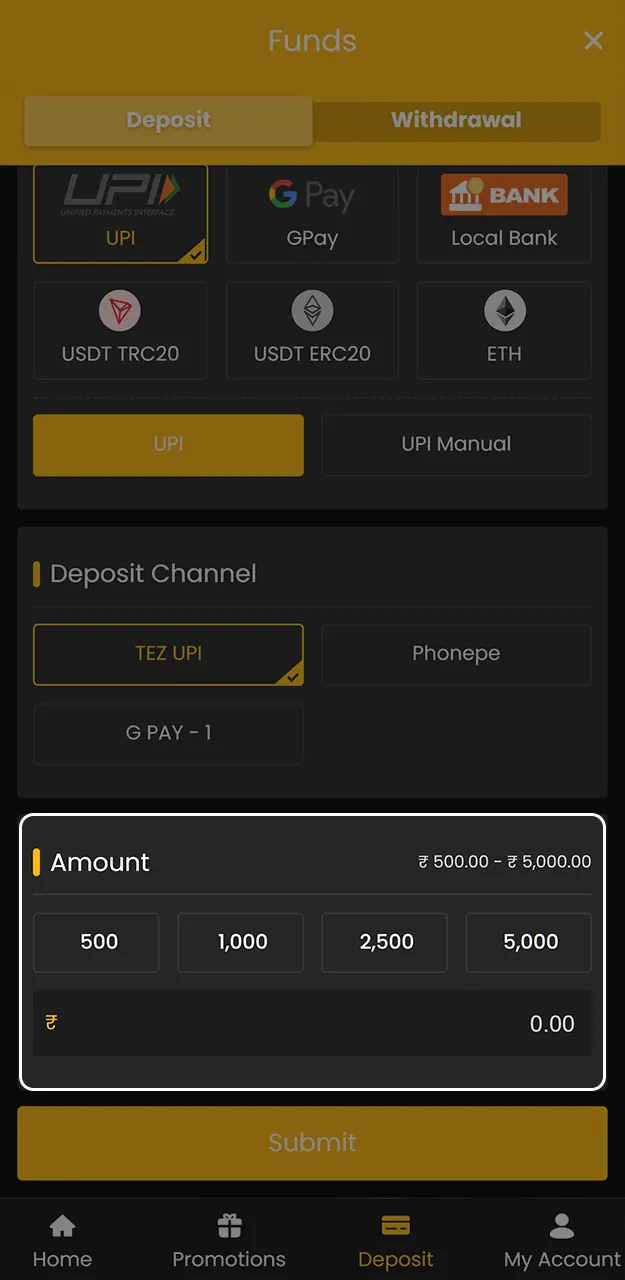Select the Deposit tab at top
This screenshot has height=1280, width=625.
click(168, 120)
